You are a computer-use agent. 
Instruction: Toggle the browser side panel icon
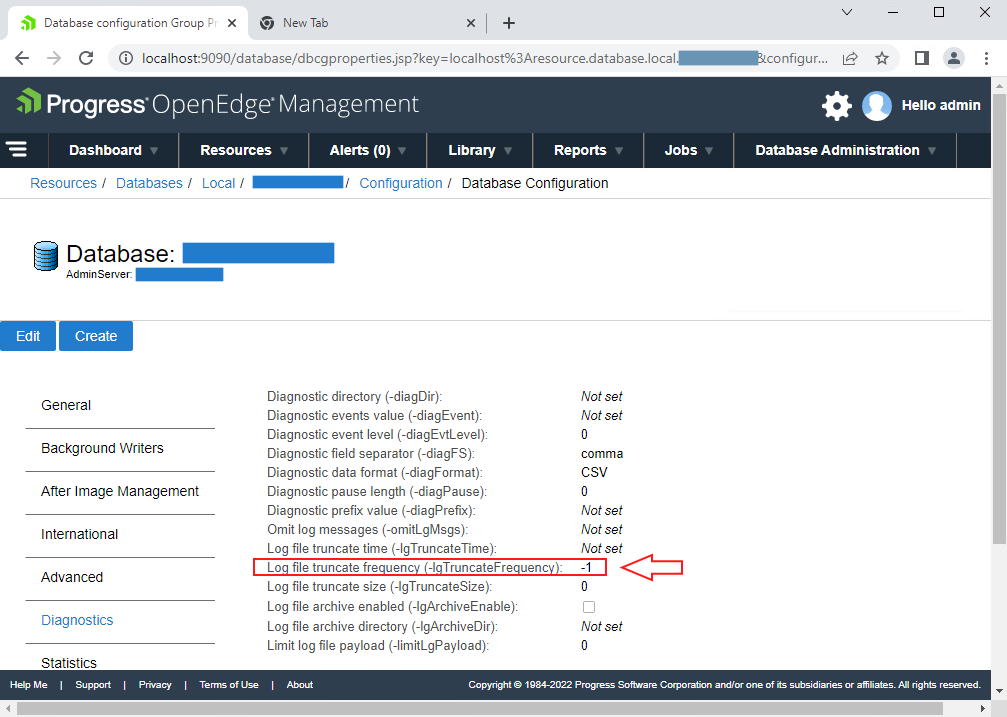click(922, 58)
